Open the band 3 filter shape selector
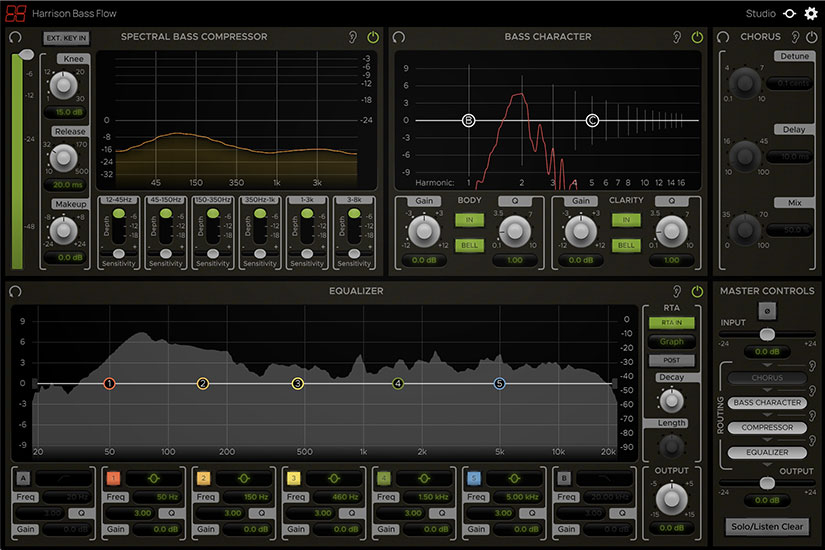Viewport: 825px width, 550px height. [x=332, y=479]
